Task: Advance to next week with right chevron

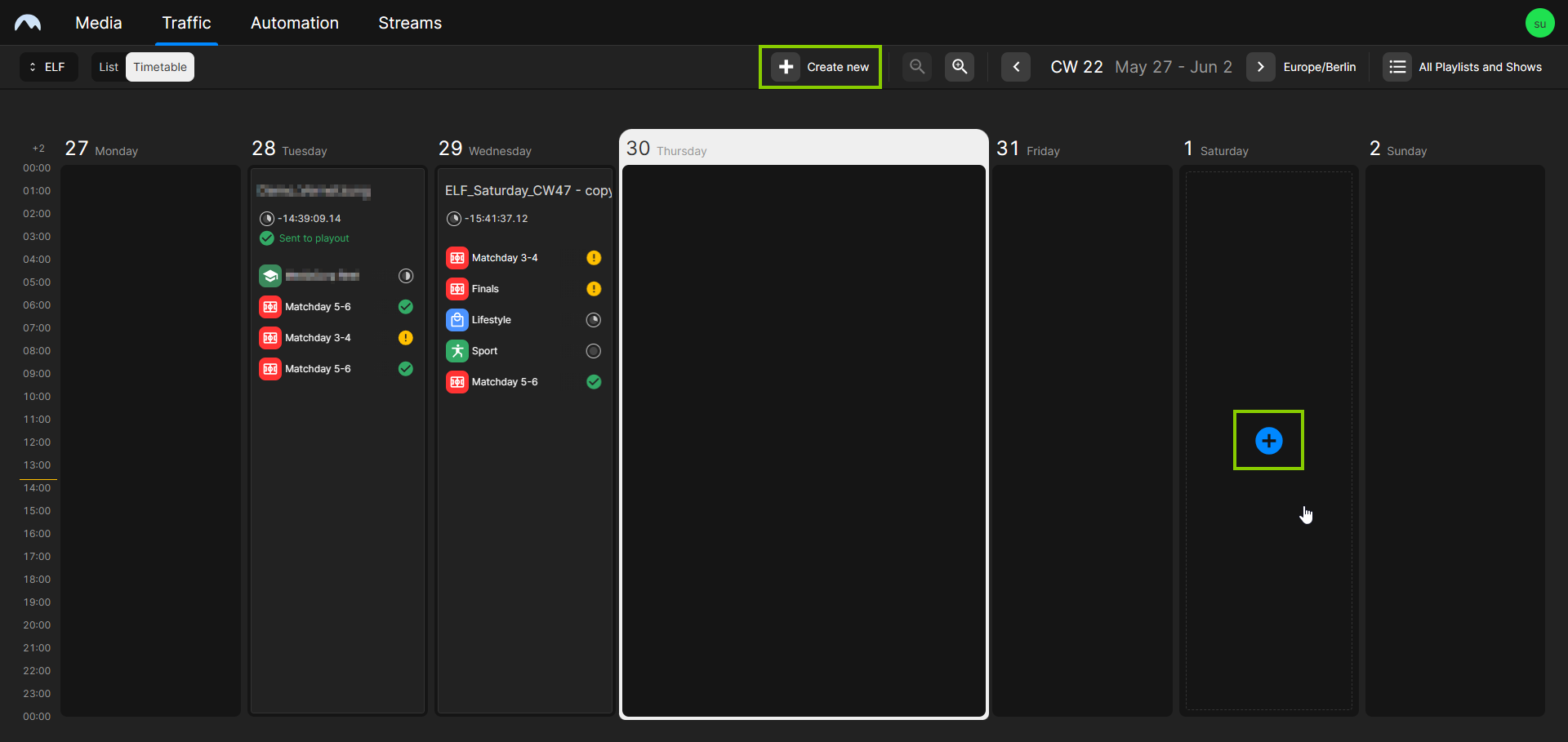Action: [1260, 67]
